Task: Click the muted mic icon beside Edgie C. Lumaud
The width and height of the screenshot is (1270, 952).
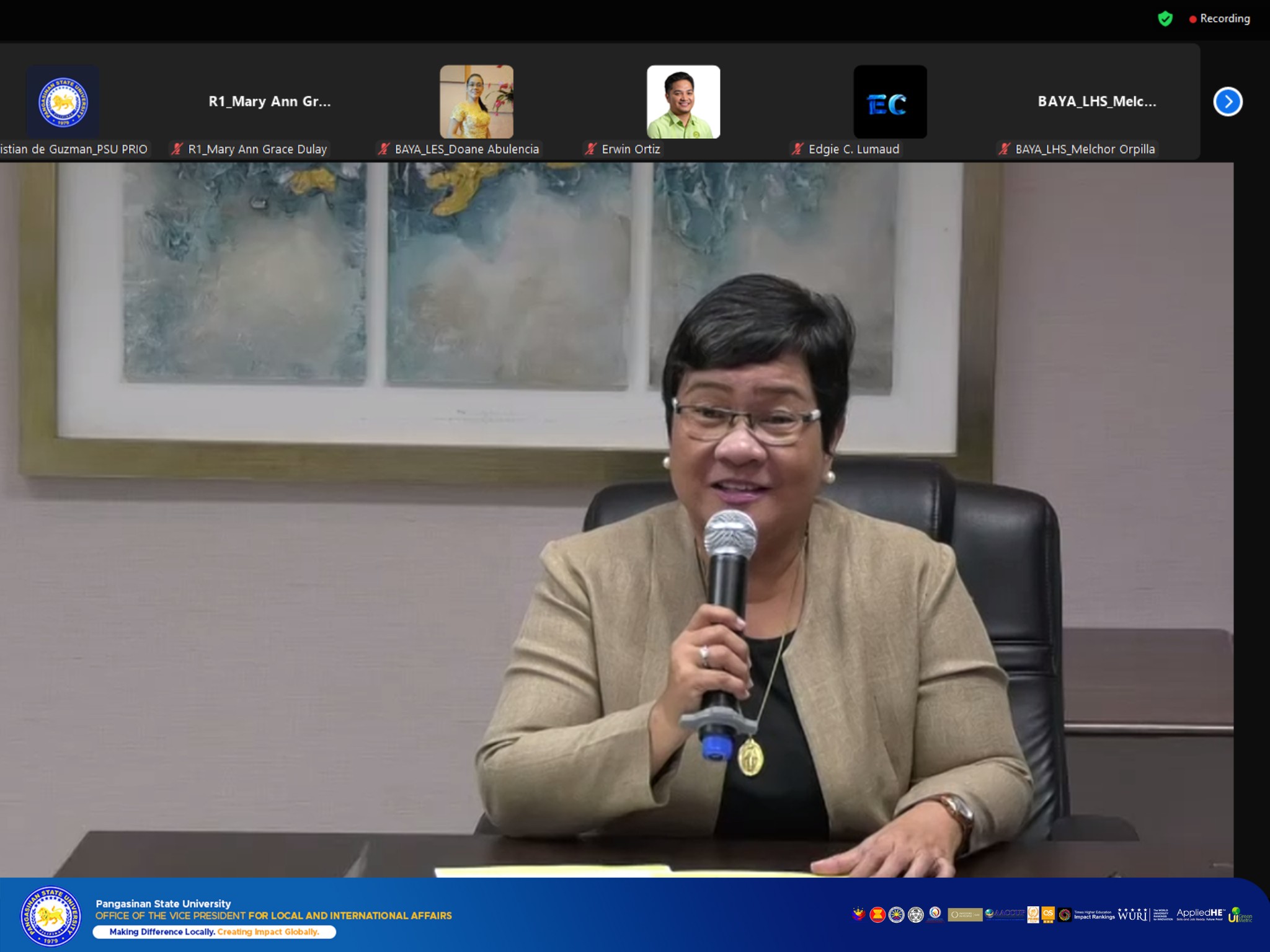Action: pyautogui.click(x=797, y=149)
